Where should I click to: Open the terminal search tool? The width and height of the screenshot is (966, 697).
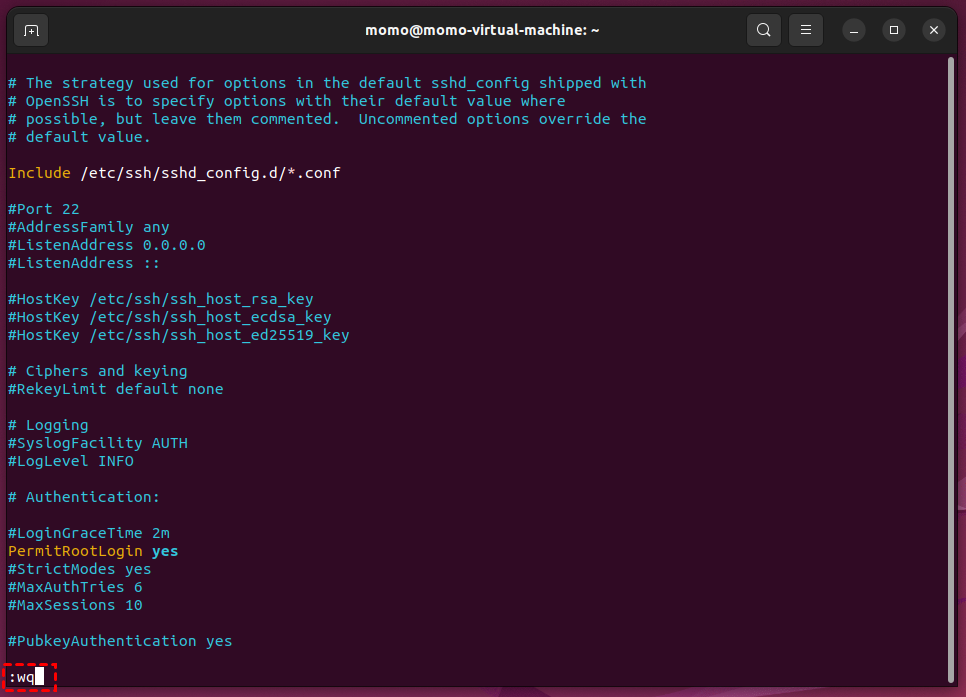[763, 30]
